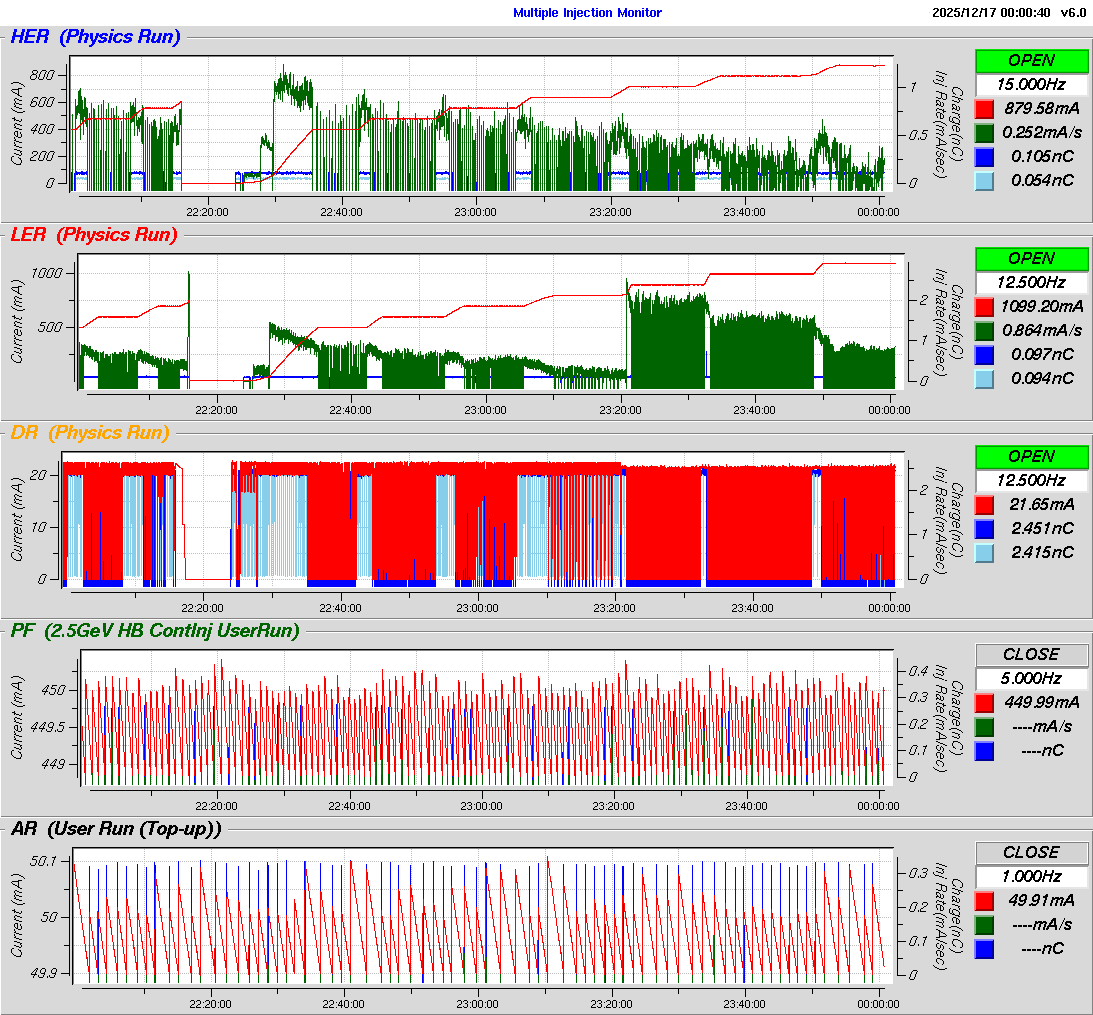
Task: Click the DR current value 21.65mA
Action: click(1042, 505)
